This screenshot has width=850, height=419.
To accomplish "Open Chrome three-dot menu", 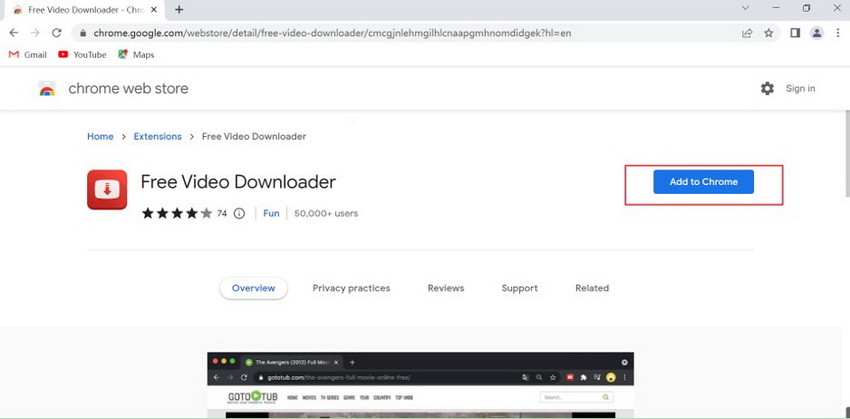I will point(838,33).
